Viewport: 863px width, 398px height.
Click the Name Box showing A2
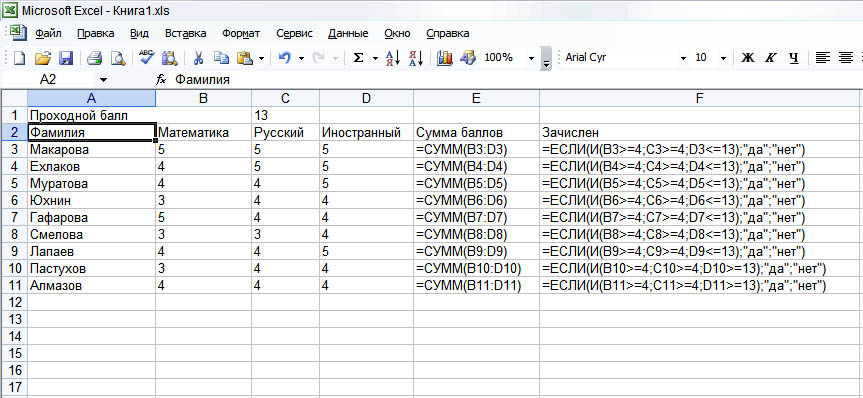click(x=48, y=80)
